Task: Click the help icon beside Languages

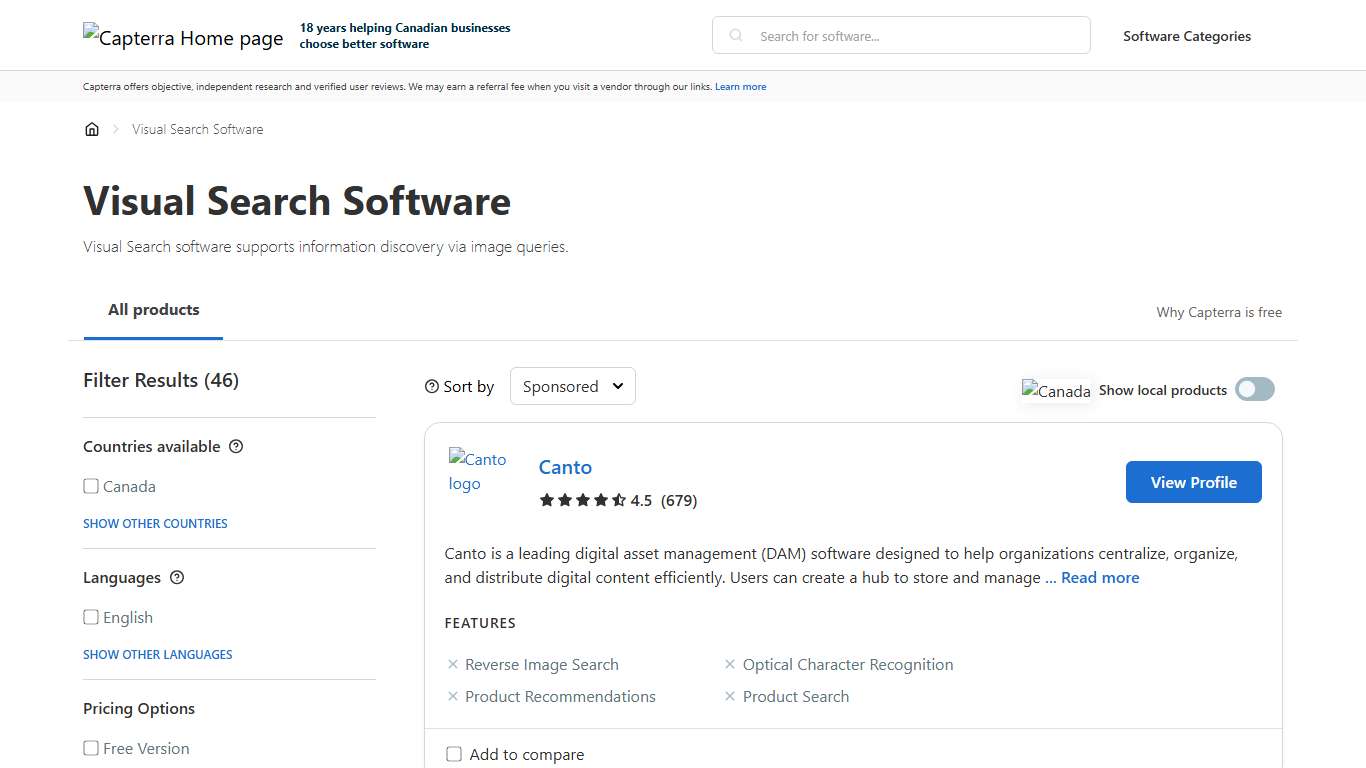Action: click(x=177, y=577)
